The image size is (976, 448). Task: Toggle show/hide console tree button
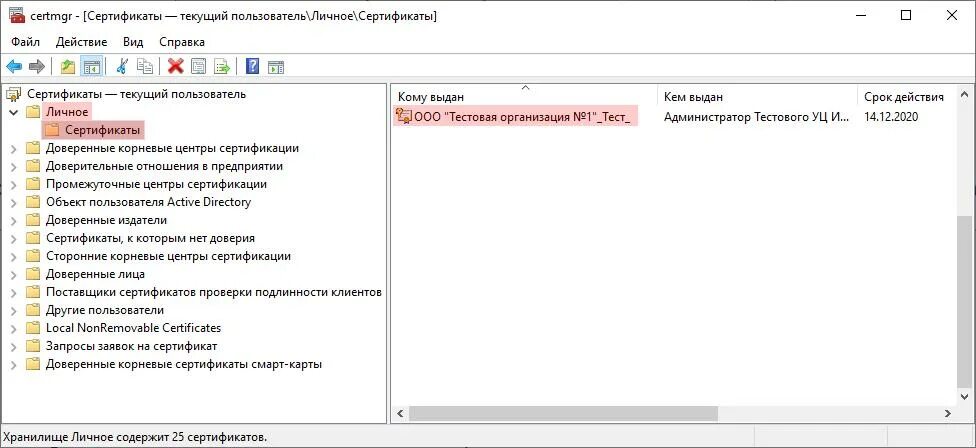pos(92,66)
